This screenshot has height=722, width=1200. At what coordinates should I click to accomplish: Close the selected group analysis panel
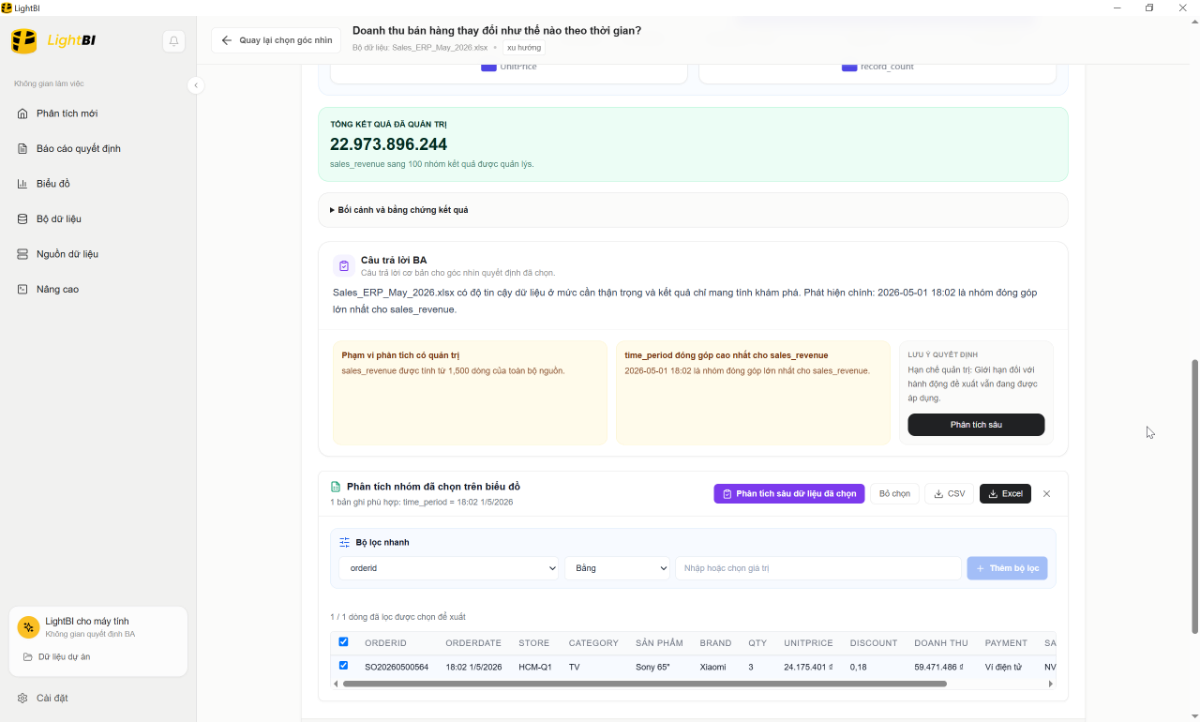click(x=1047, y=494)
